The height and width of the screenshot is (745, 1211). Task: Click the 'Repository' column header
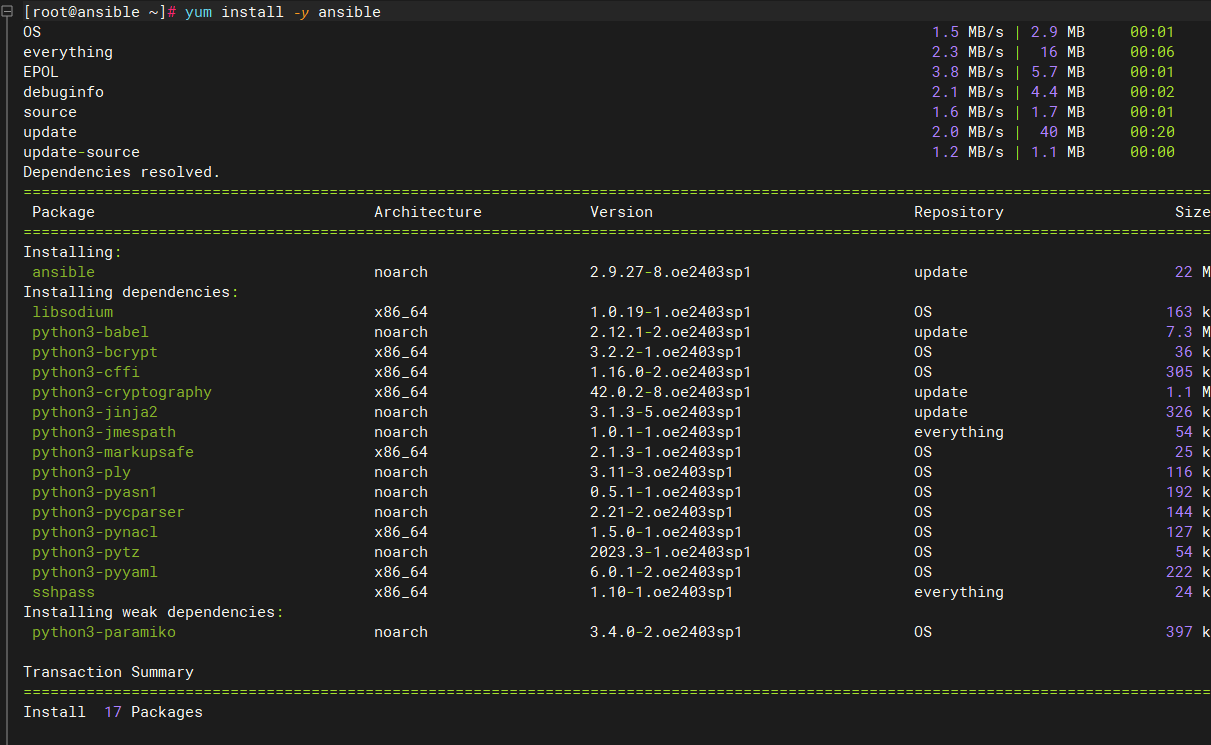pyautogui.click(x=959, y=212)
